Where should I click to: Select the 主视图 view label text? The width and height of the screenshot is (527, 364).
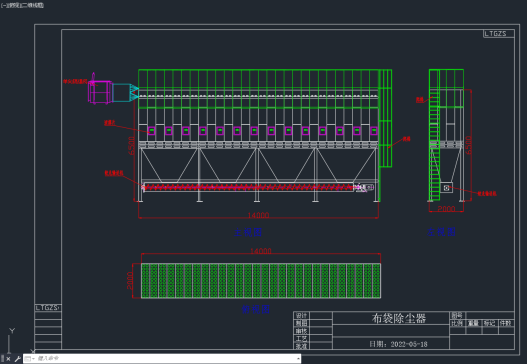point(248,232)
